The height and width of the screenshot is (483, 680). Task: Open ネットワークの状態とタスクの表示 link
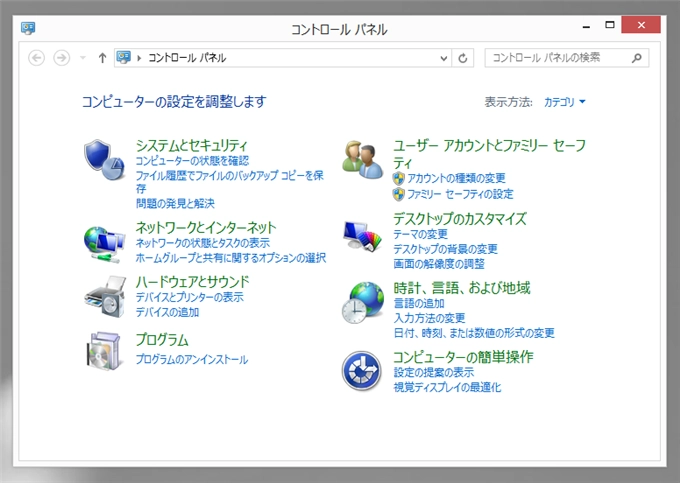[x=203, y=243]
